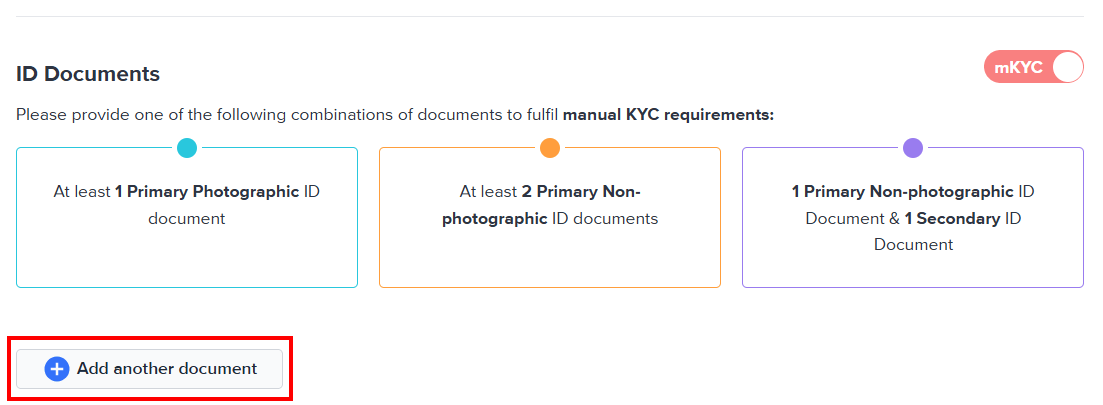Click the purple circle marker
The height and width of the screenshot is (405, 1103).
913,148
